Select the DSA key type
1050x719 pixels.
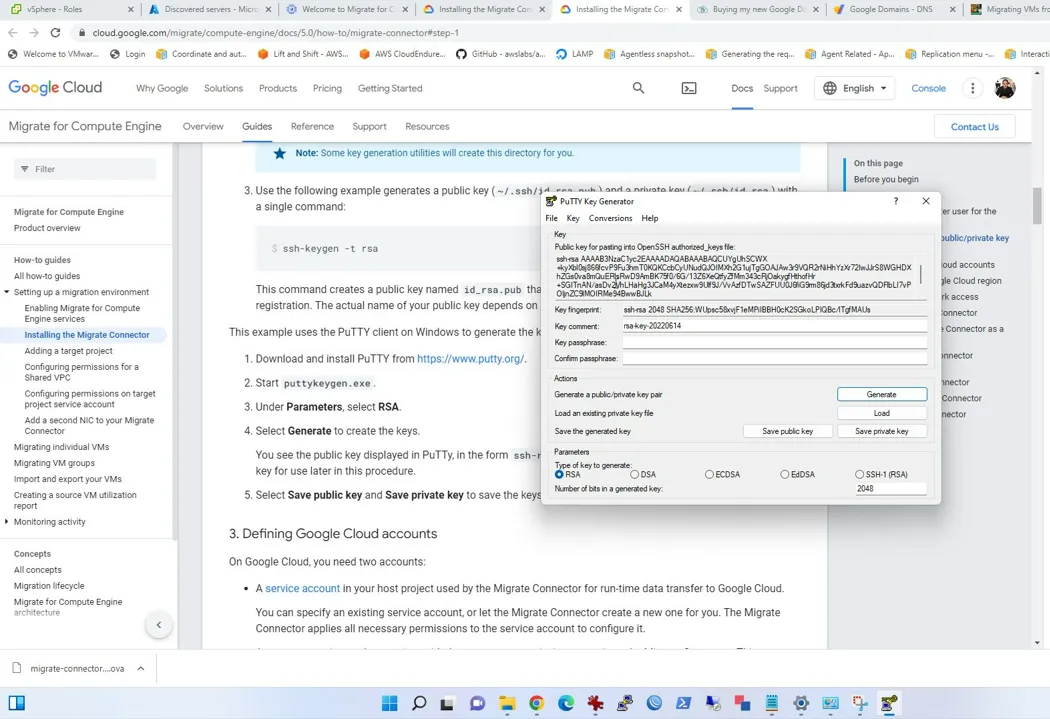coord(634,474)
